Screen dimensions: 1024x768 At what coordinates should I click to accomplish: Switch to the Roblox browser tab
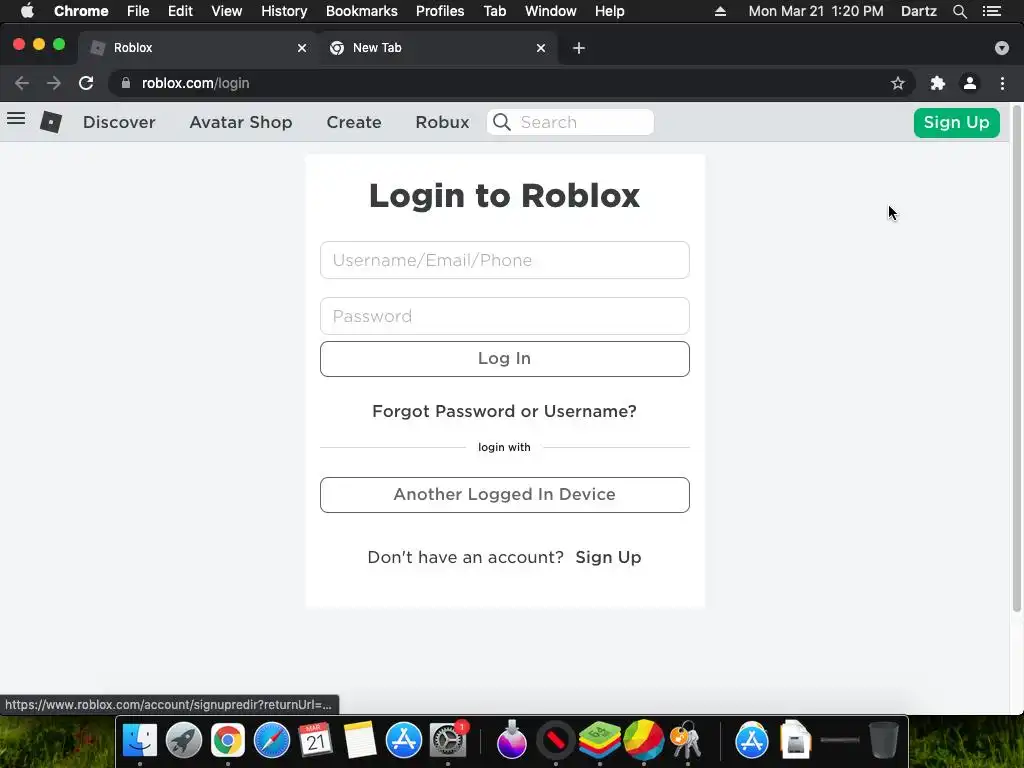pyautogui.click(x=196, y=48)
